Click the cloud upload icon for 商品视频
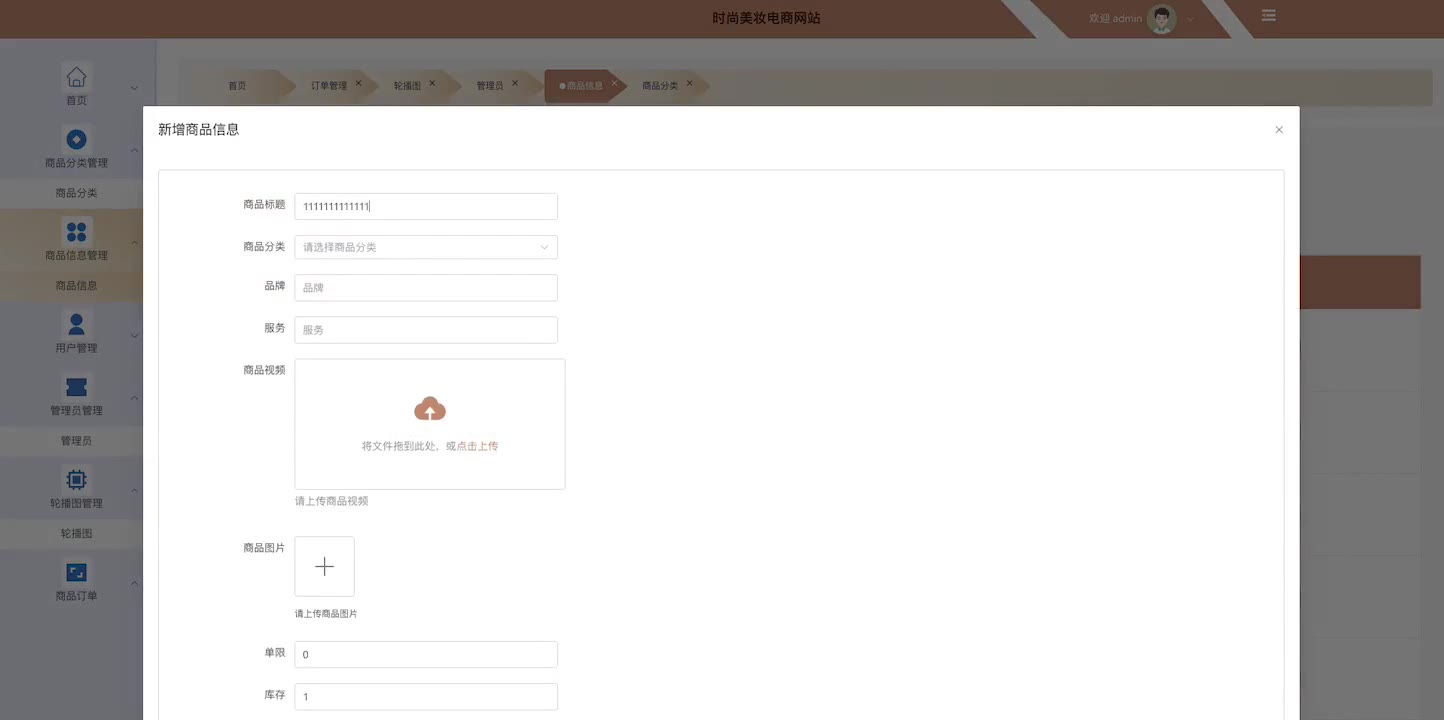 tap(430, 409)
